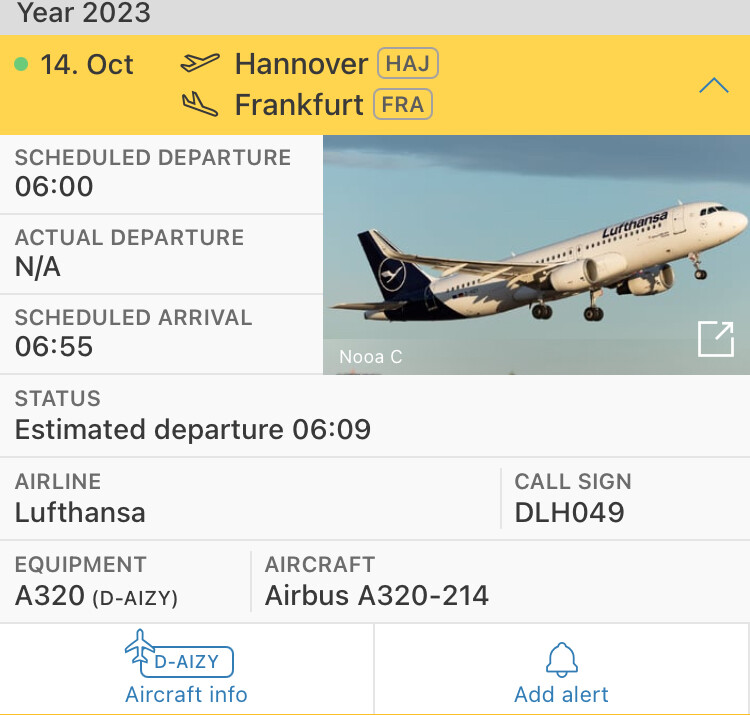Collapse the flight details chevron

coord(713,86)
